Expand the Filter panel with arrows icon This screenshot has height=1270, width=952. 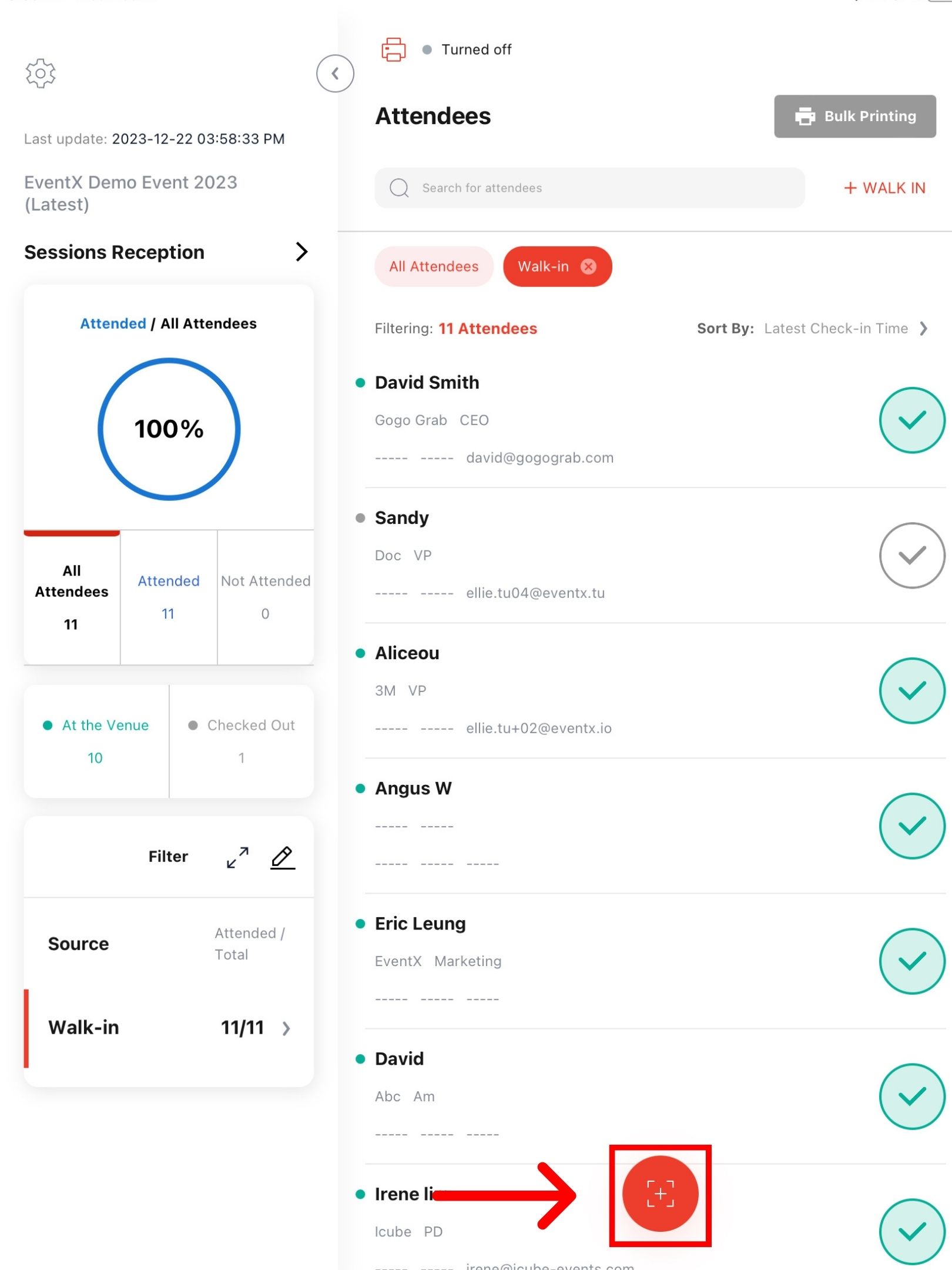click(x=237, y=857)
